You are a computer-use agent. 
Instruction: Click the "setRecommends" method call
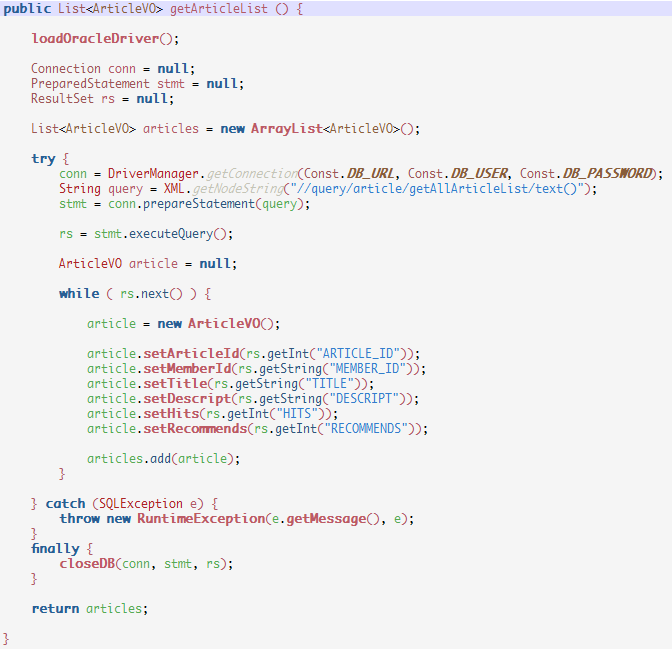point(195,429)
